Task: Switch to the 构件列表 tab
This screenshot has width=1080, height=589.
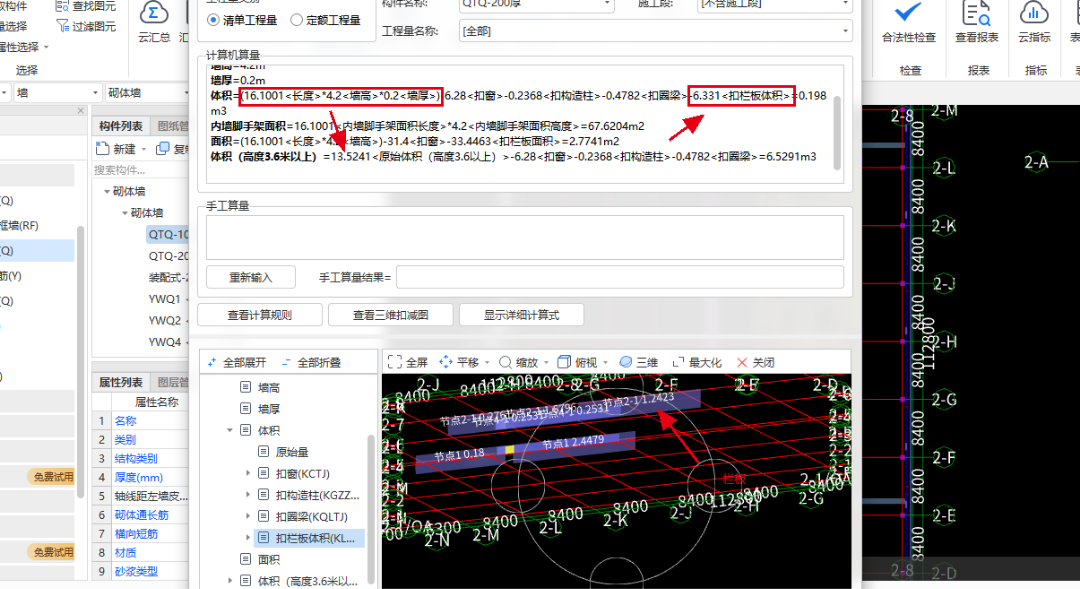Action: click(121, 125)
